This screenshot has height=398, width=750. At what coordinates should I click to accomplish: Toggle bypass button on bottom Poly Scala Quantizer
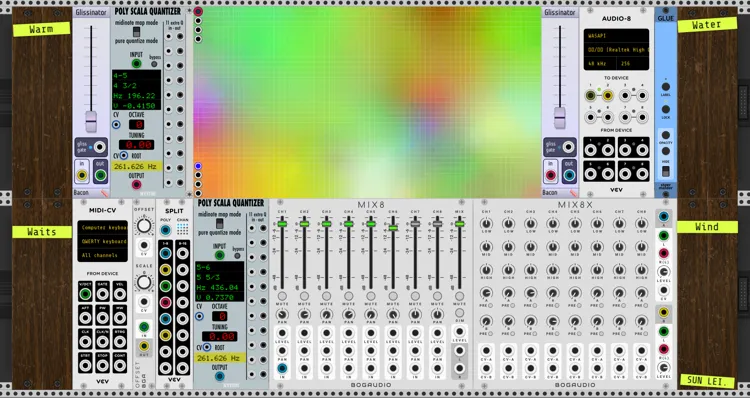[237, 255]
